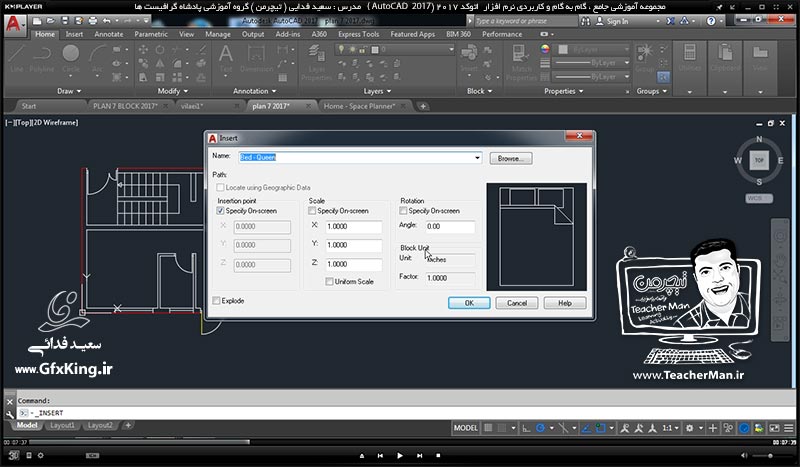The width and height of the screenshot is (800, 467).
Task: Click OK in the Insert dialog
Action: point(469,303)
